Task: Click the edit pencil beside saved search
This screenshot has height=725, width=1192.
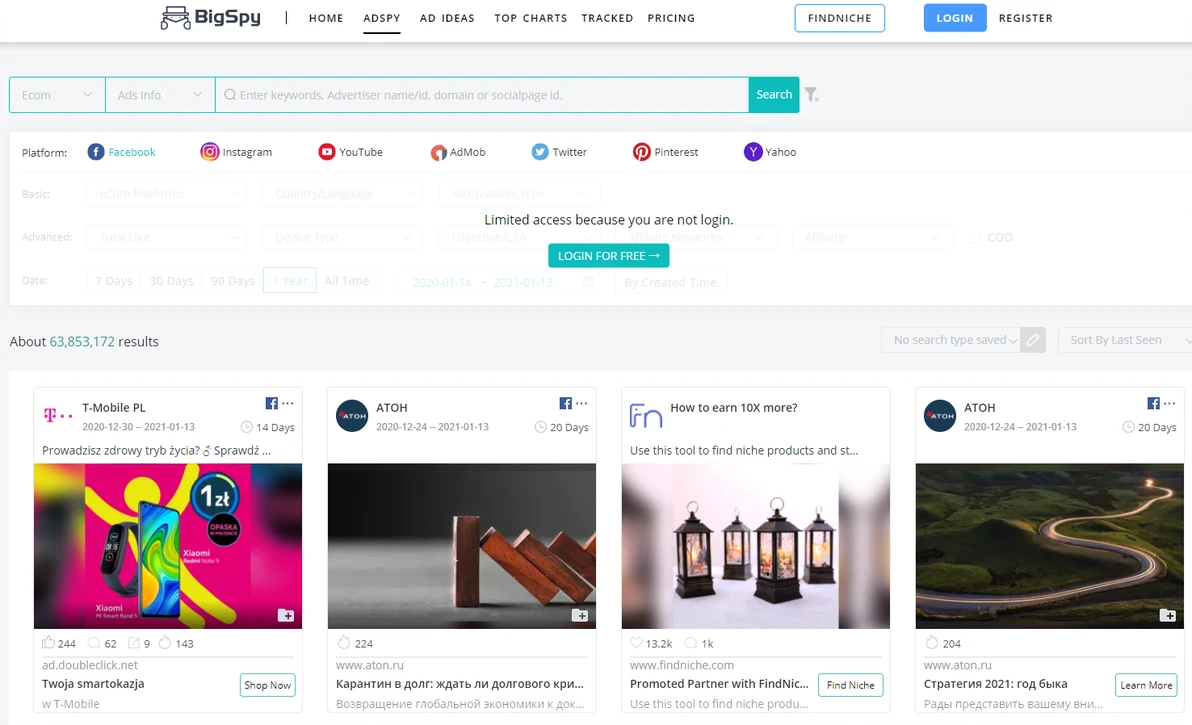Action: [1033, 340]
